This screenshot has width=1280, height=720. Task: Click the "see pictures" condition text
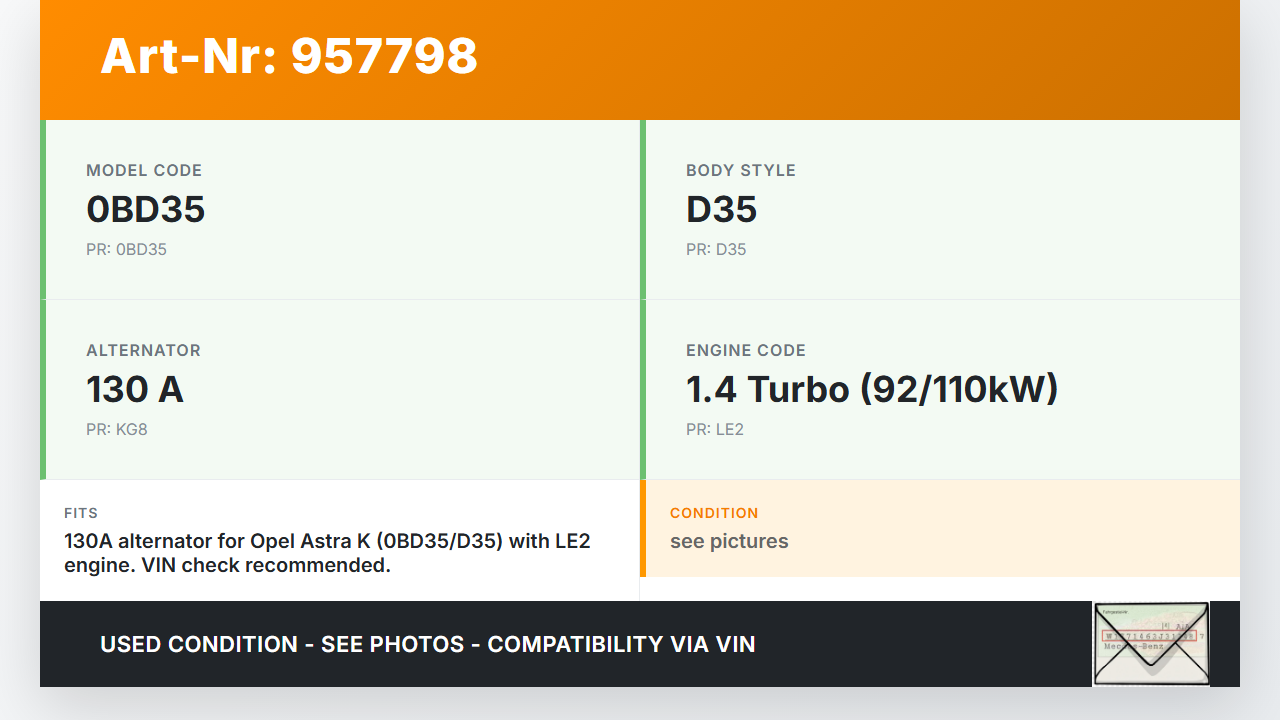(729, 541)
